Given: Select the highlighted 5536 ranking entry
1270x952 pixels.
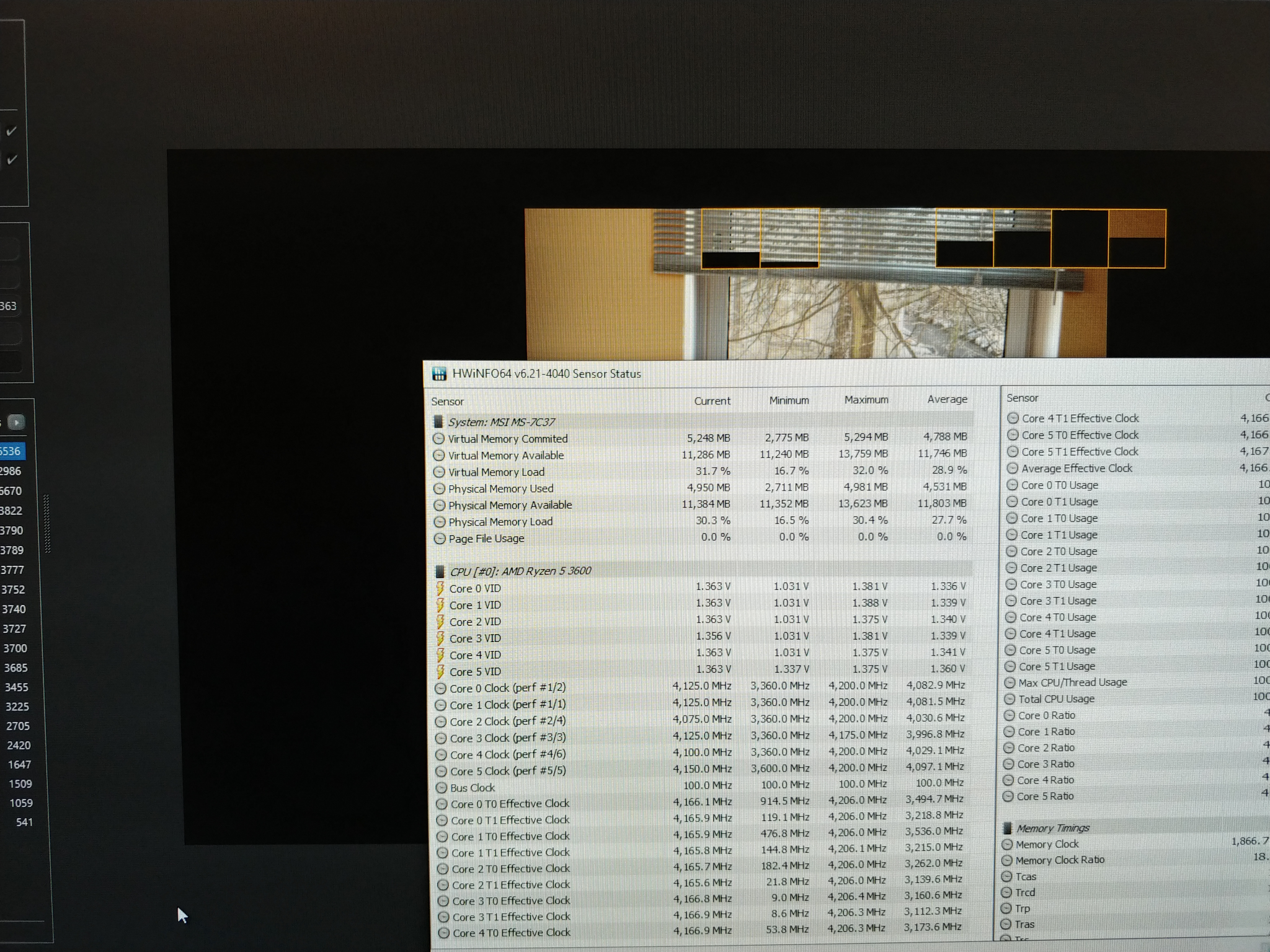Looking at the screenshot, I should pos(11,451).
